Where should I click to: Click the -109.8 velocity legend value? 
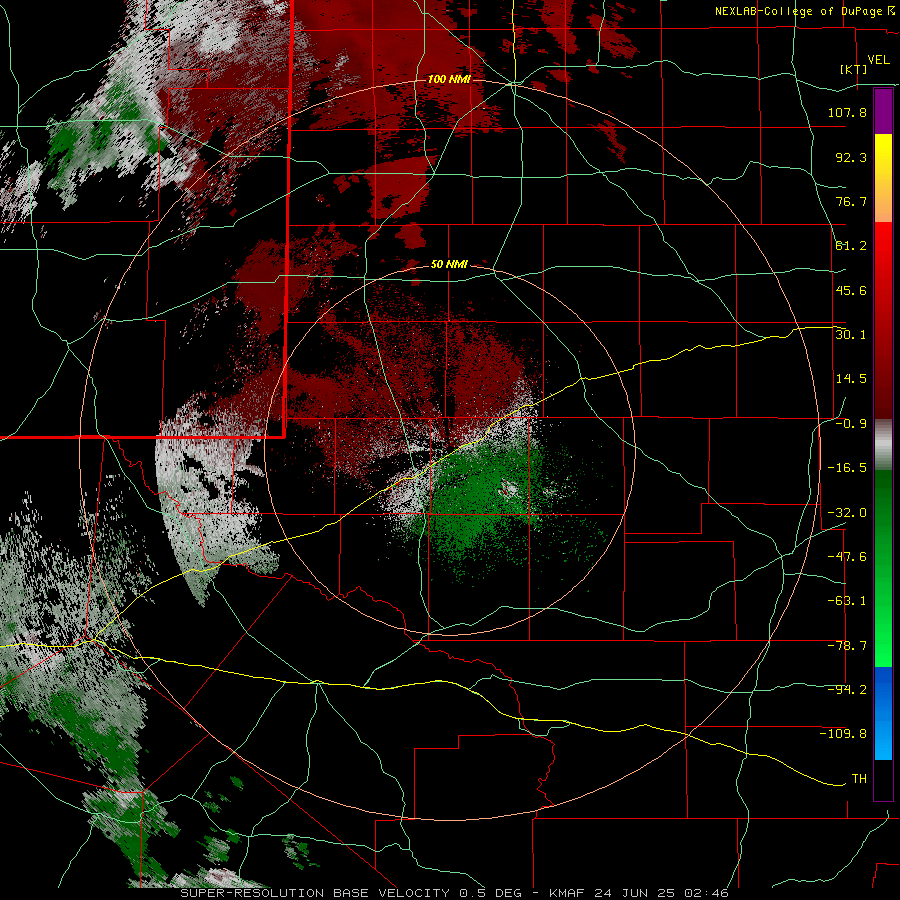coord(843,734)
